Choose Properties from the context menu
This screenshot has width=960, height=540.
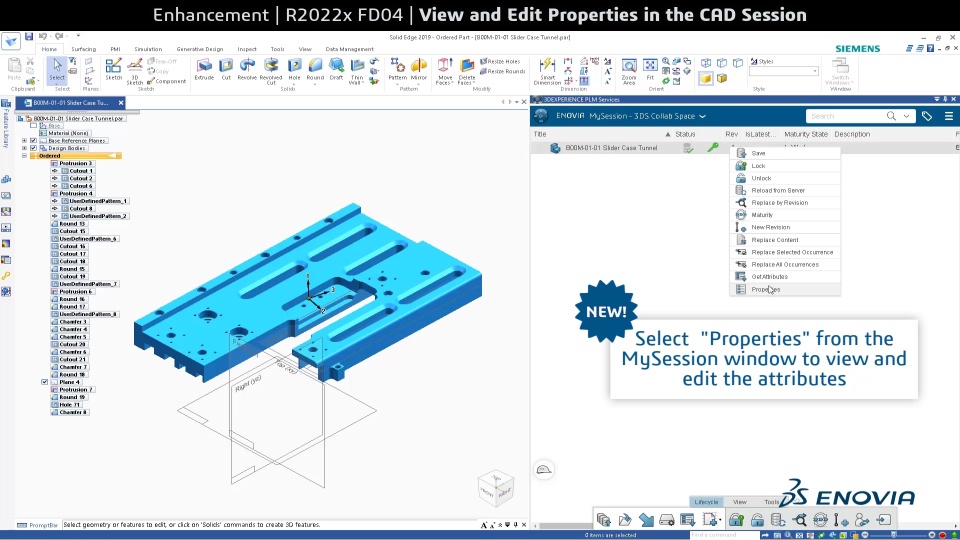(785, 290)
